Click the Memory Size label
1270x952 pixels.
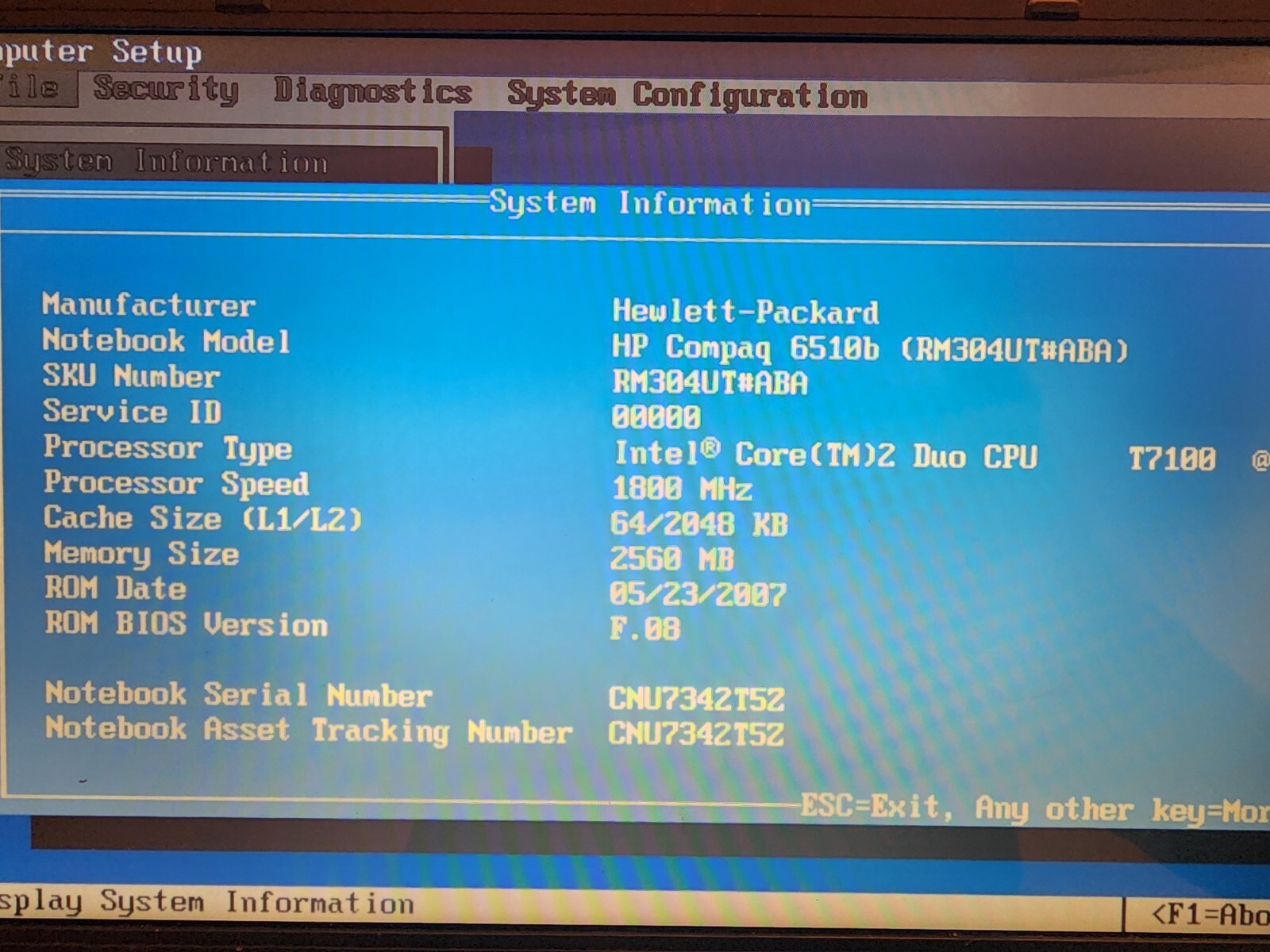[x=141, y=553]
